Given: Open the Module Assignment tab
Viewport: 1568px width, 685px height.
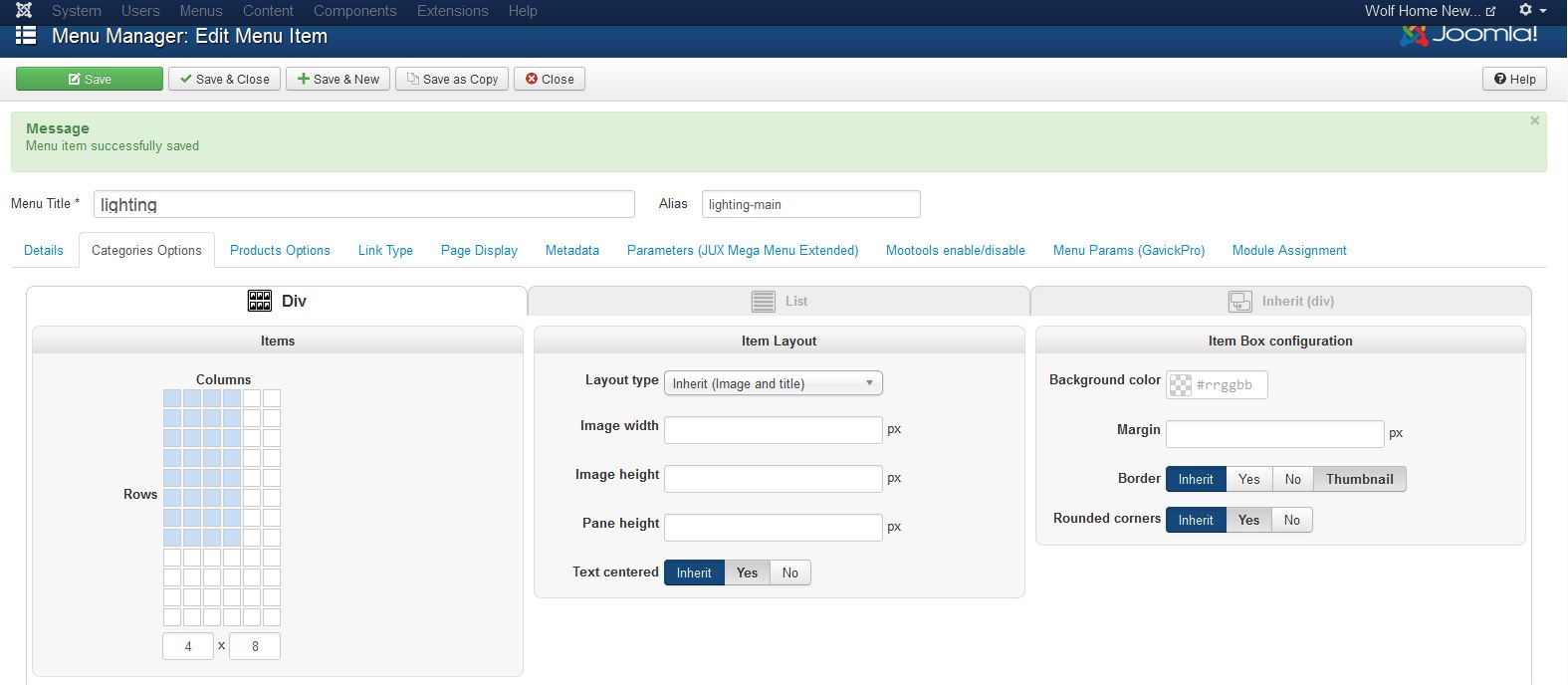Looking at the screenshot, I should click(x=1289, y=250).
